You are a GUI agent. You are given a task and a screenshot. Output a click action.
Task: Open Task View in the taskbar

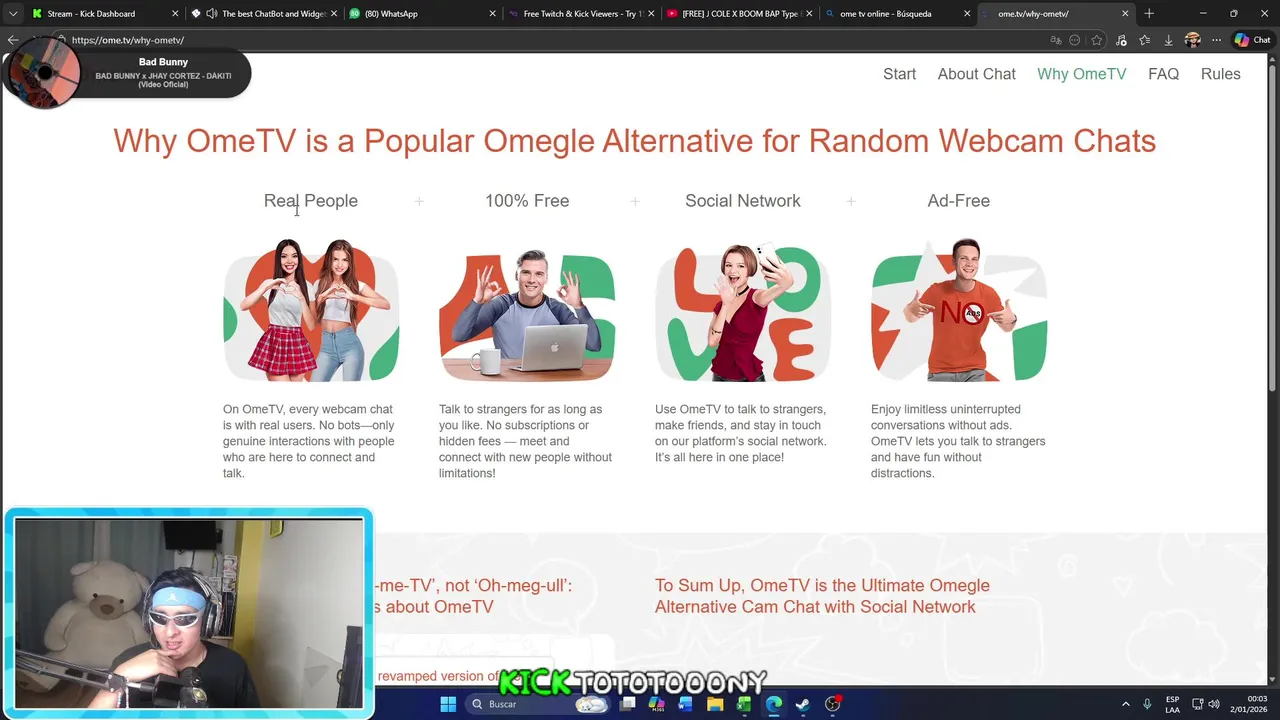(x=627, y=704)
